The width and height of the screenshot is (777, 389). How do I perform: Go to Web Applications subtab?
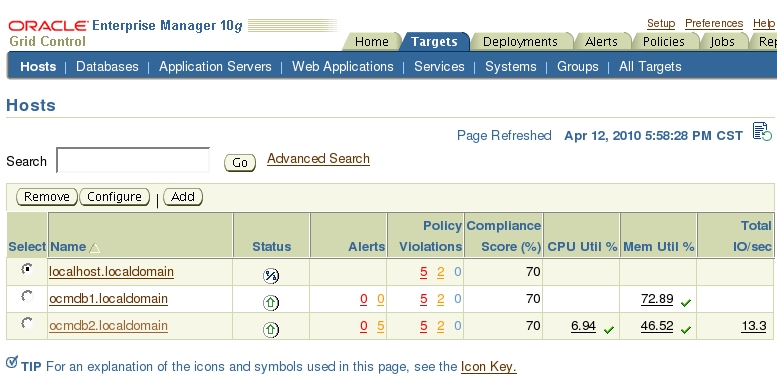[x=342, y=66]
